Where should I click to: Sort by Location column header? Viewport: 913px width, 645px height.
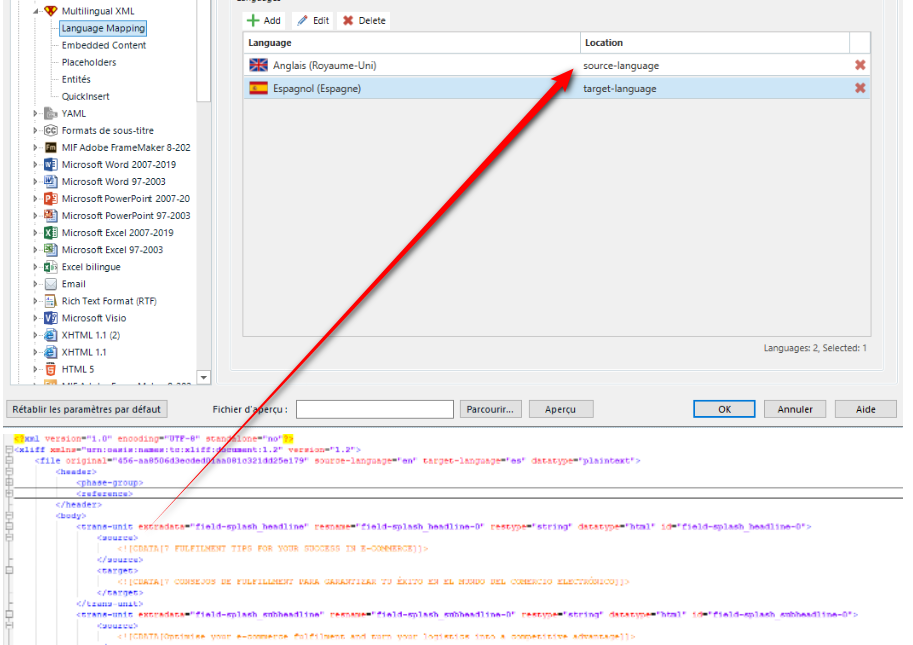[715, 42]
